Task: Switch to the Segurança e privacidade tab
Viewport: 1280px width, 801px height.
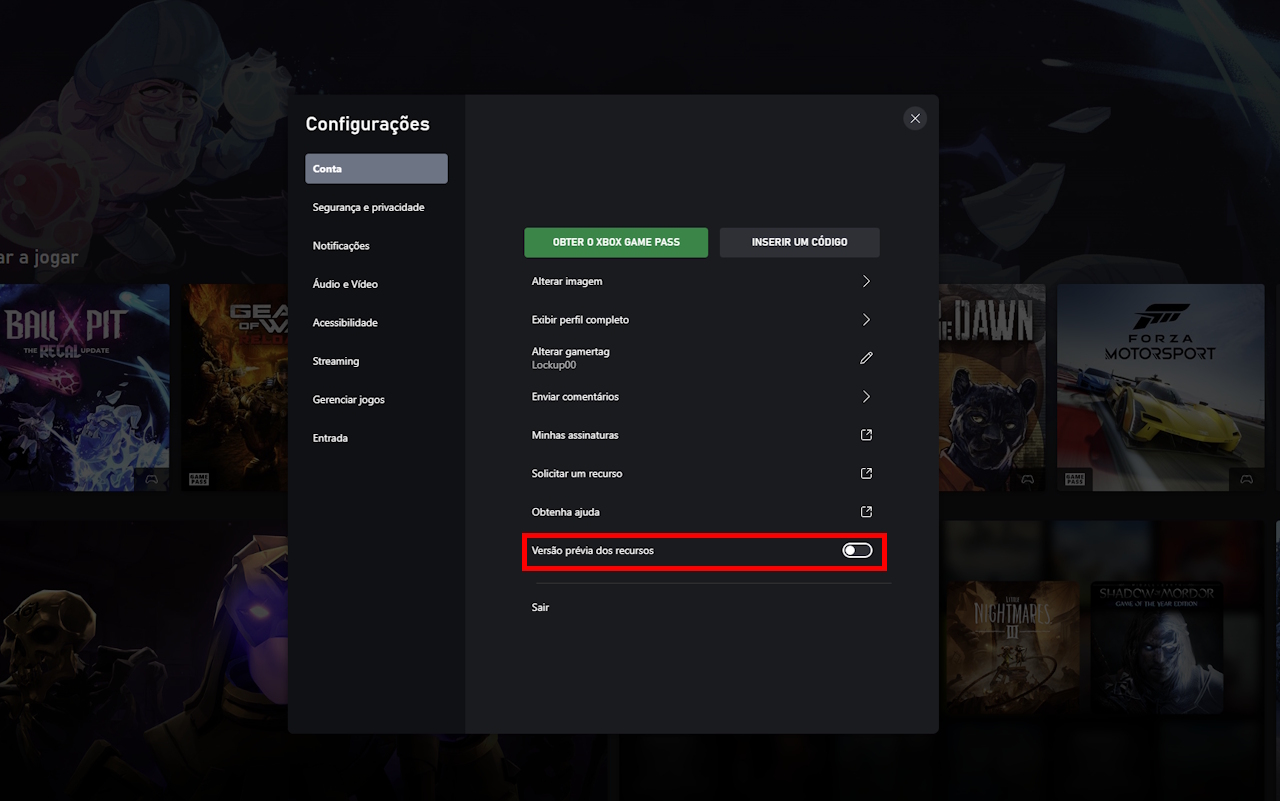Action: pyautogui.click(x=369, y=206)
